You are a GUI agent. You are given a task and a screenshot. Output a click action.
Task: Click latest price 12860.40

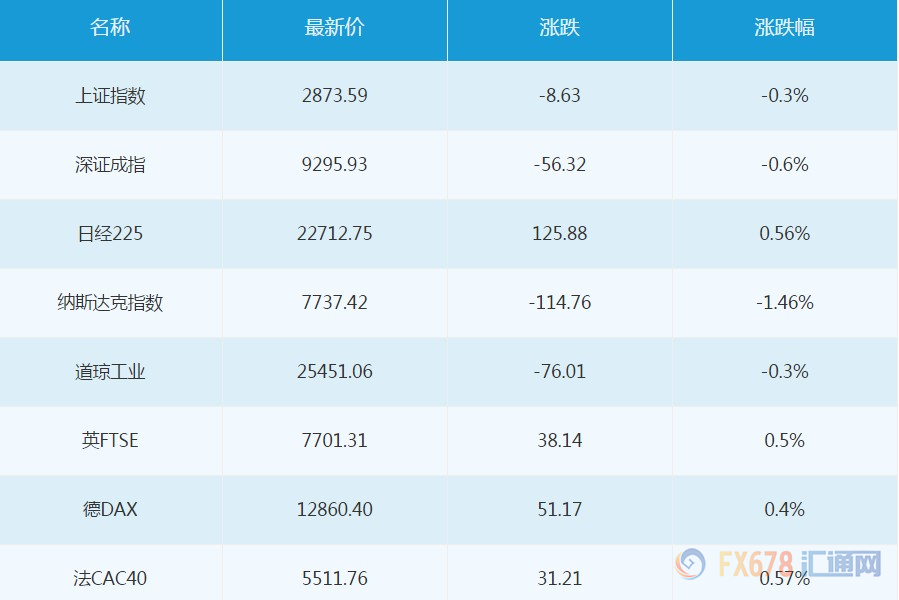pos(335,509)
